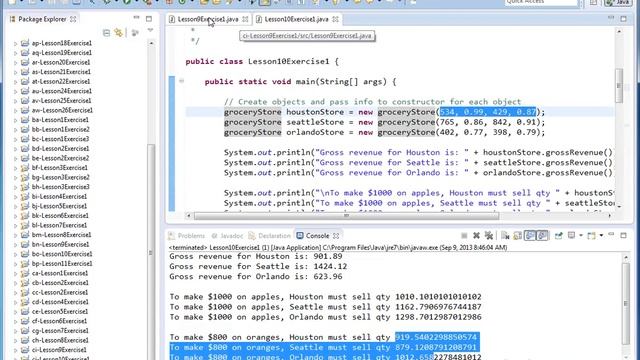Toggle Link with Editor in Package Explorer

[119, 33]
